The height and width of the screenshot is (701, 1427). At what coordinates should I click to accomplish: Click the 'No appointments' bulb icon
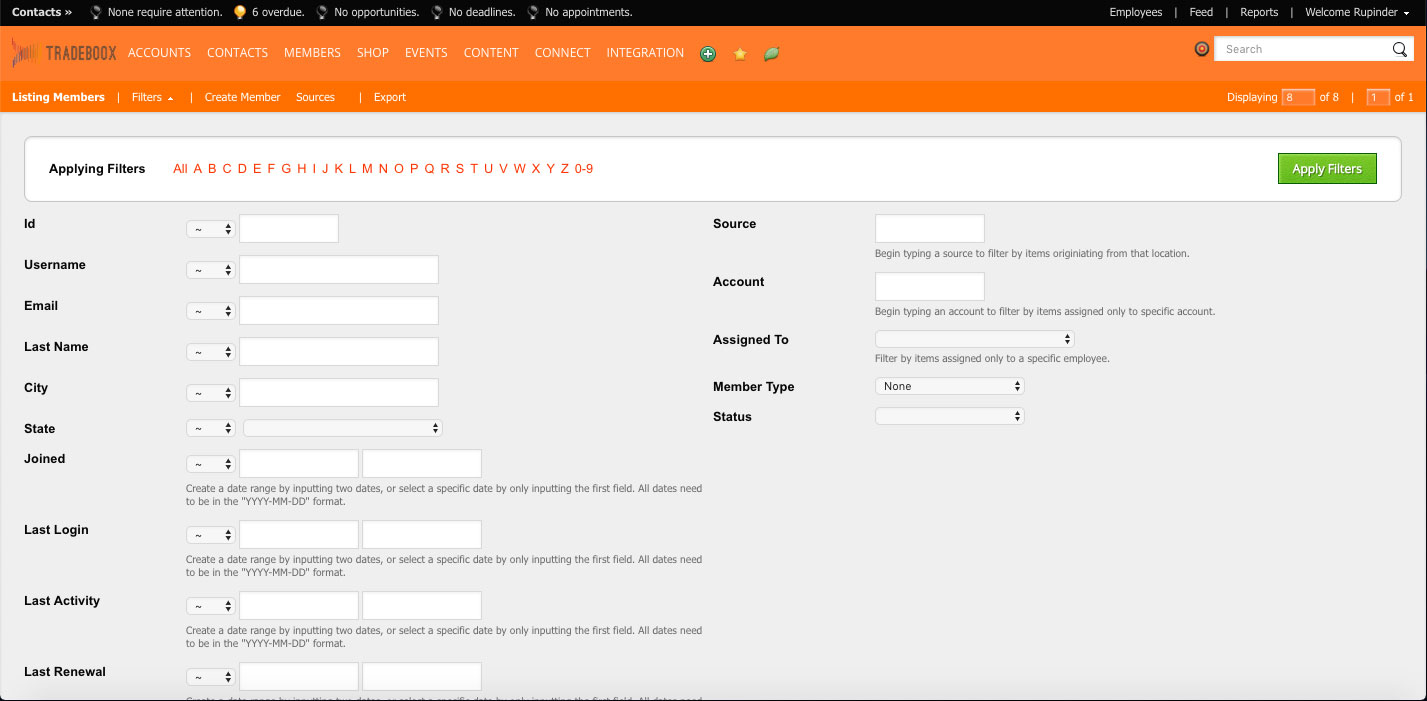[x=533, y=13]
